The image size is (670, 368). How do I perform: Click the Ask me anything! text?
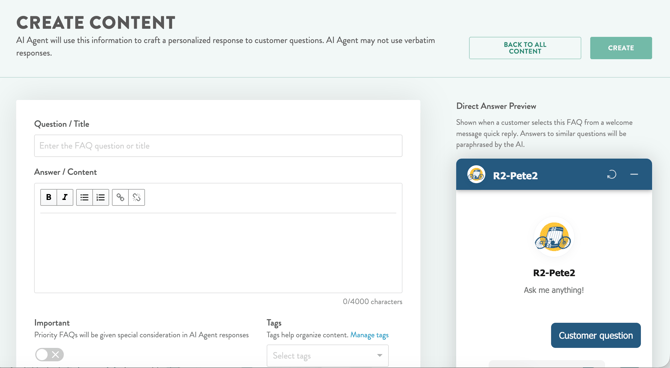click(x=554, y=290)
